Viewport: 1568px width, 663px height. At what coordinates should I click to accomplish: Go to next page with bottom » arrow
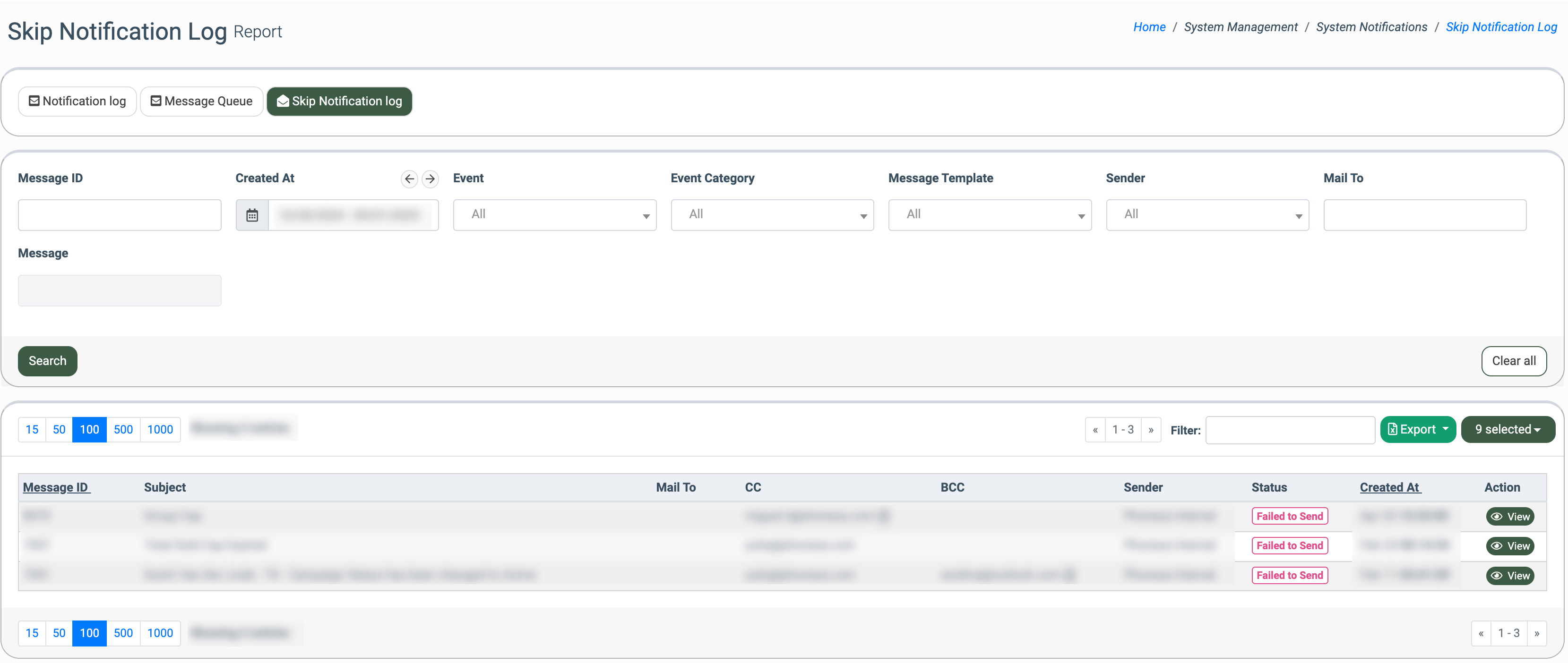(1536, 633)
